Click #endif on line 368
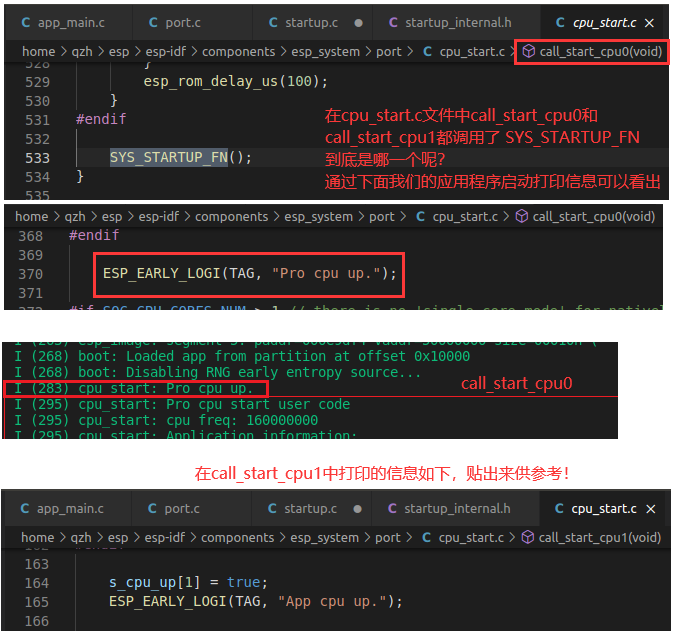The width and height of the screenshot is (674, 635). pyautogui.click(x=94, y=235)
